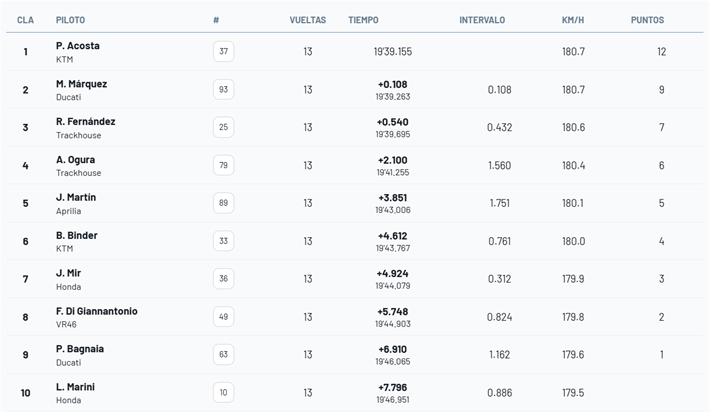Select the number 49 badge for Di Giannantonio

tap(223, 317)
